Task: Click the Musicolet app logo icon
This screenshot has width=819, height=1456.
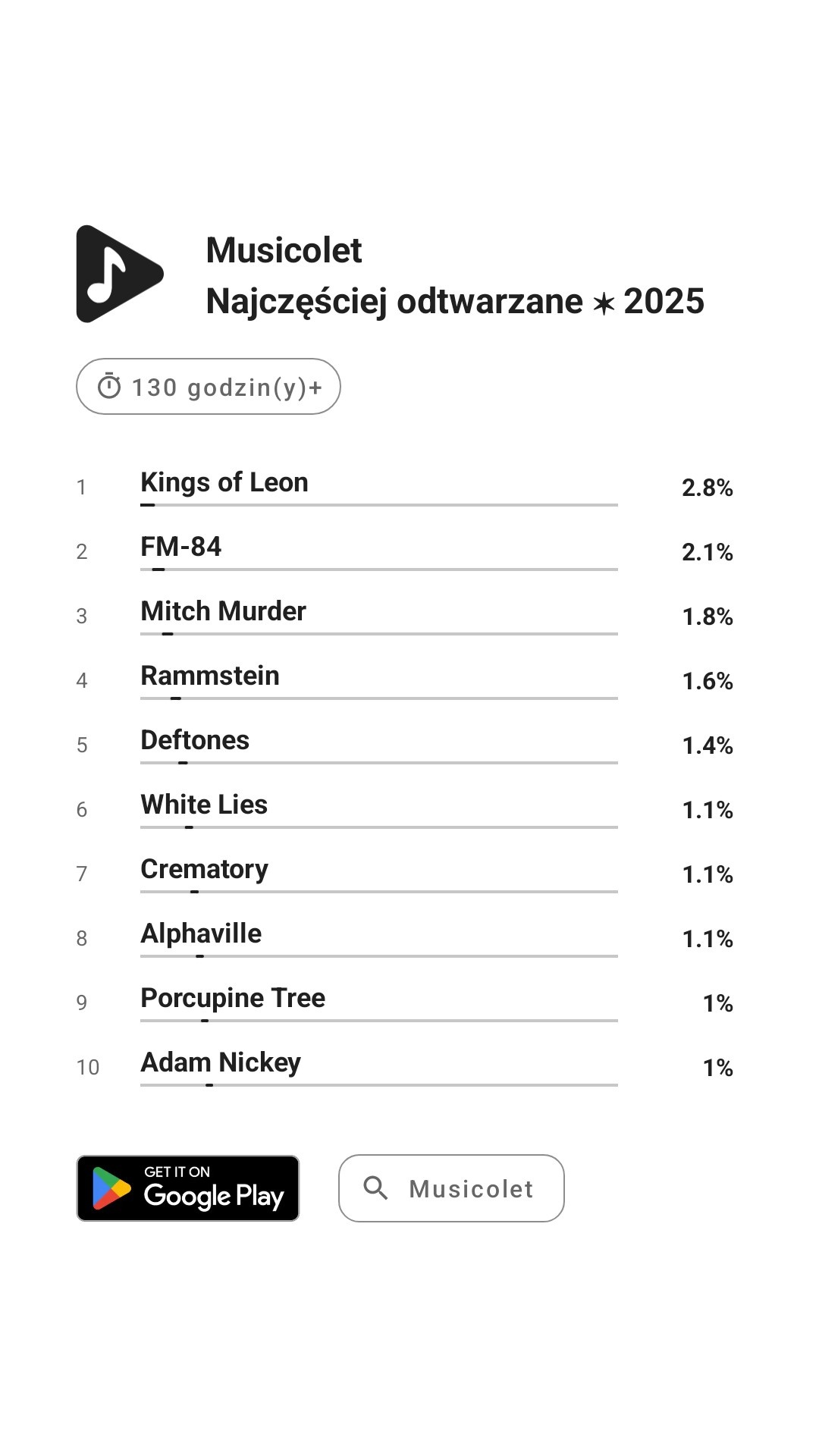Action: pos(119,274)
